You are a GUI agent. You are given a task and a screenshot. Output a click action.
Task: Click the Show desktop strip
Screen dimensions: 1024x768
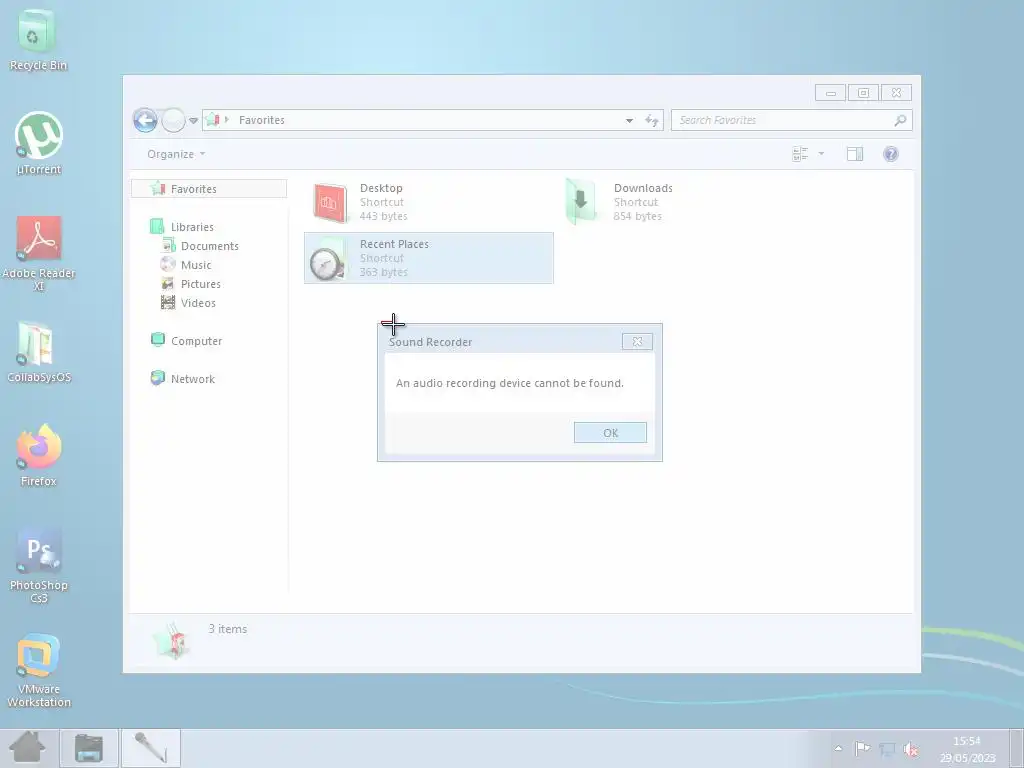[x=1016, y=748]
